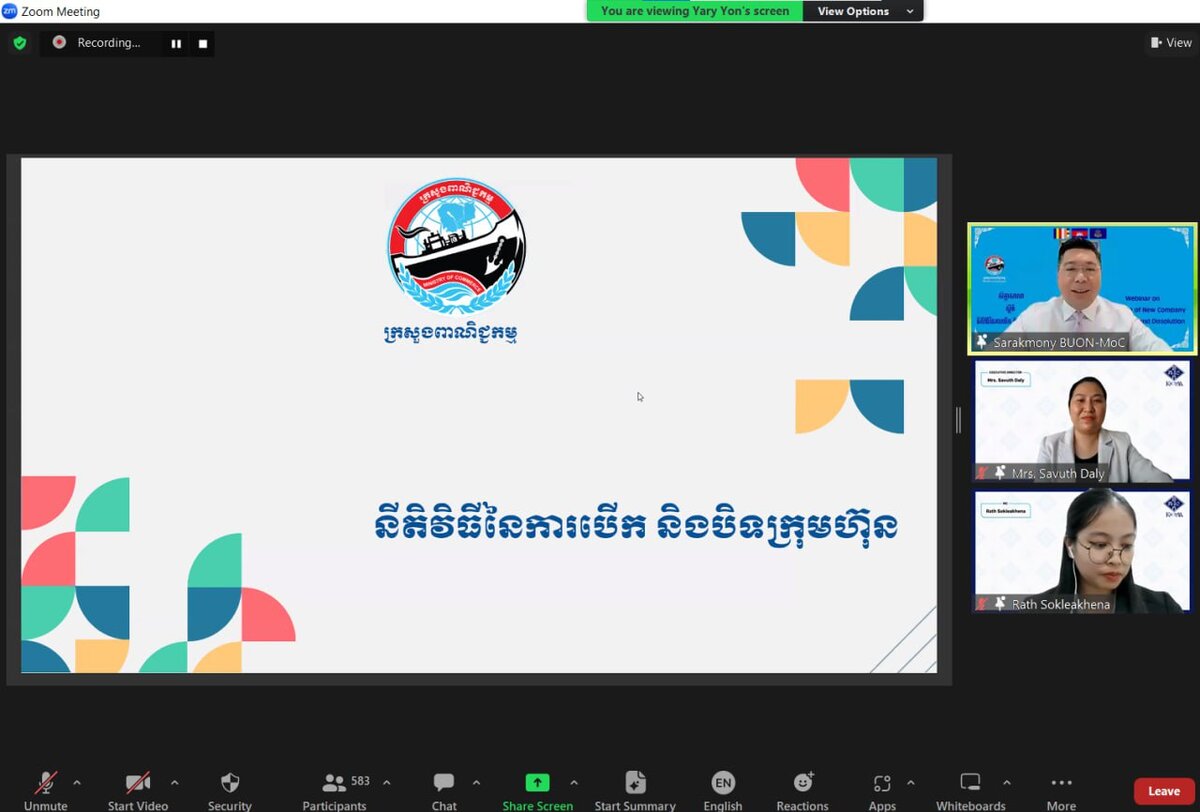Click the divider handle beside video thumbnails
Screen dimensions: 1200x812
(x=958, y=420)
